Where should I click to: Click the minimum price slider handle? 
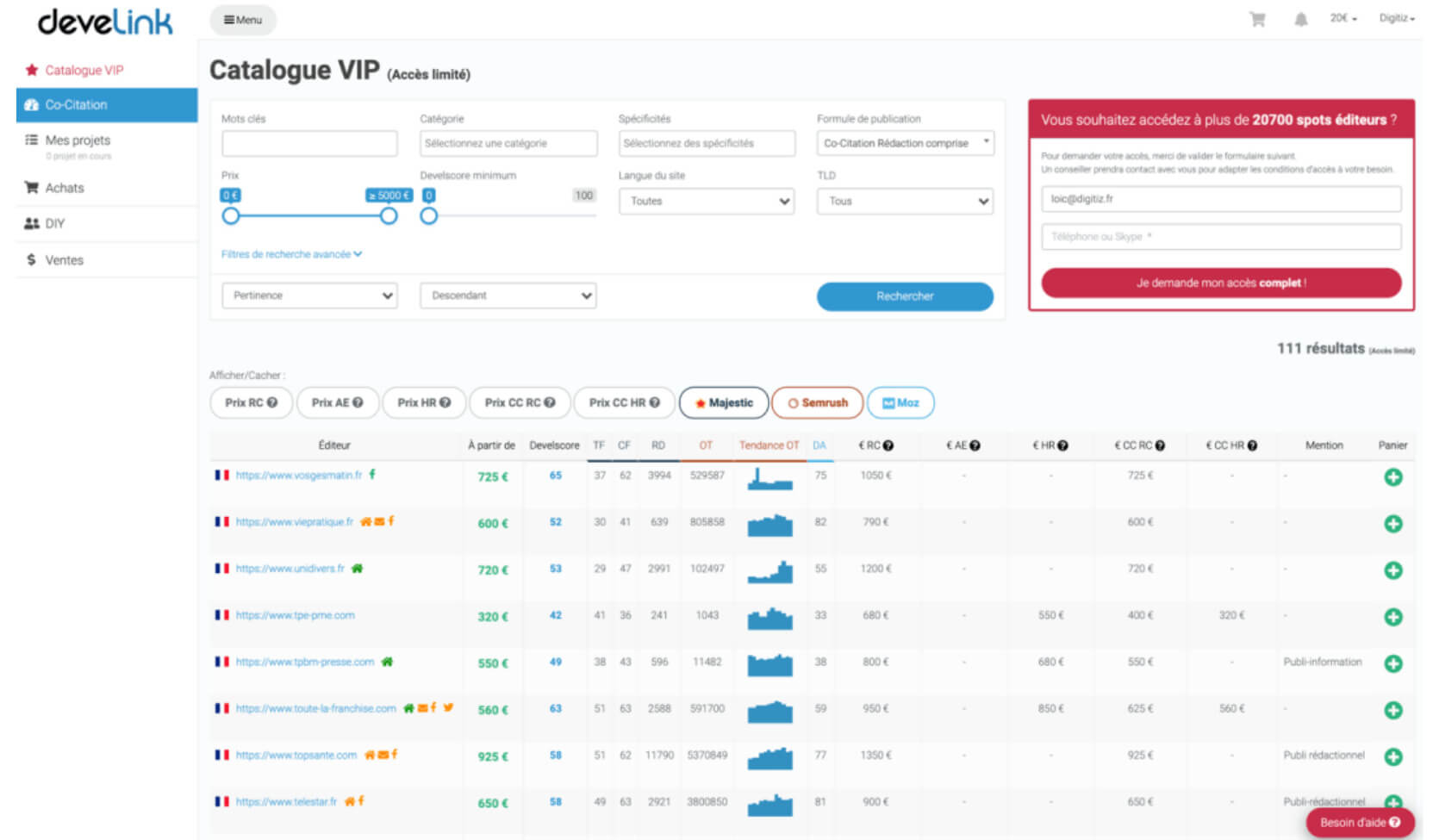(x=230, y=216)
